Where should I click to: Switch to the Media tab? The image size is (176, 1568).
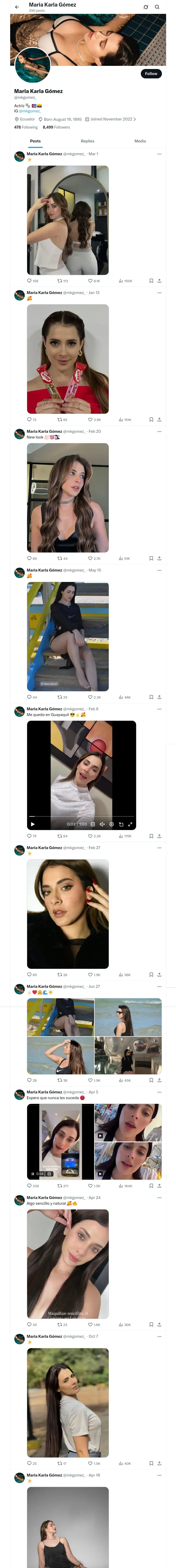[140, 141]
